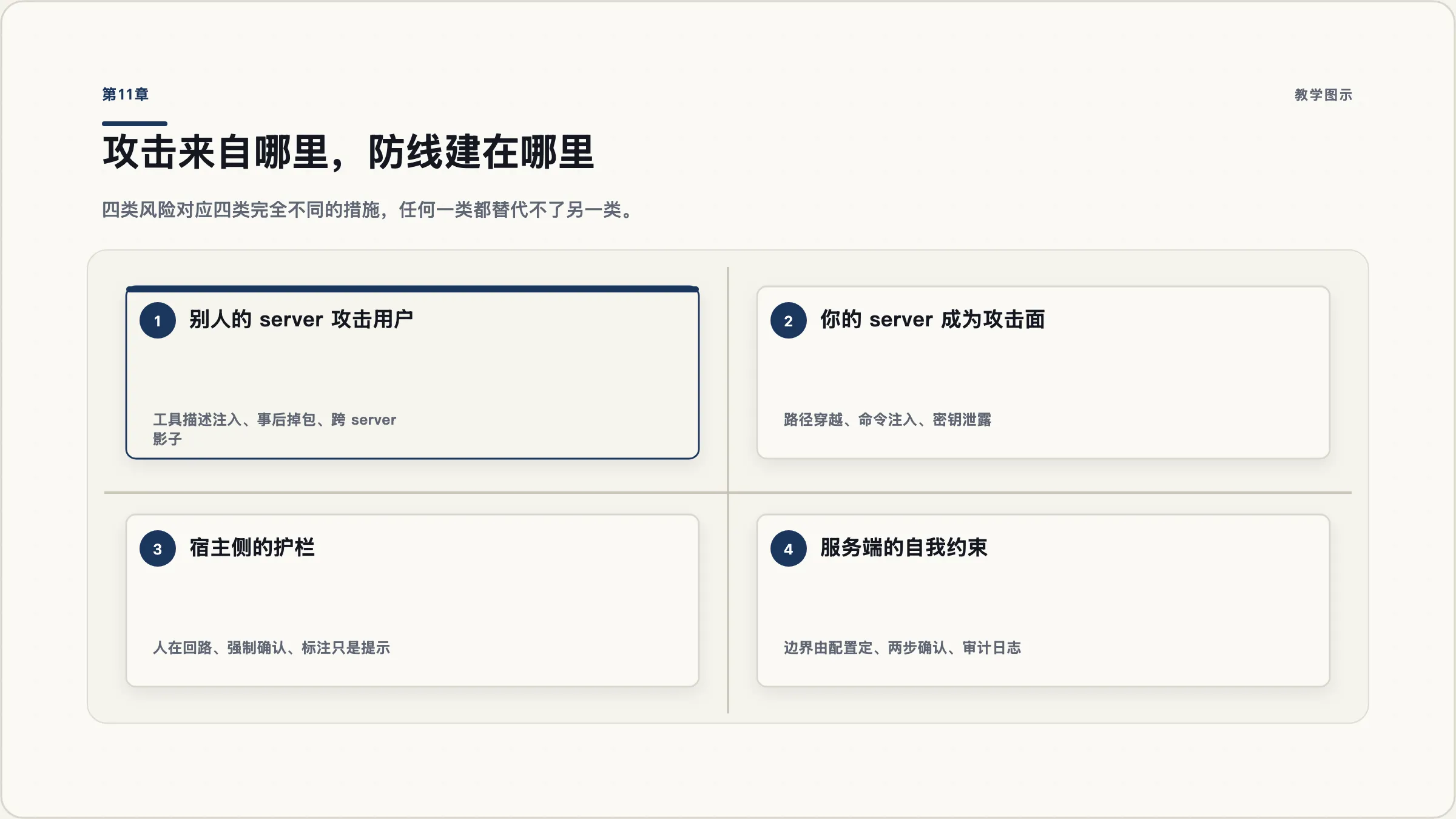The width and height of the screenshot is (1456, 819).
Task: Click the number 2 circle badge
Action: pos(789,320)
